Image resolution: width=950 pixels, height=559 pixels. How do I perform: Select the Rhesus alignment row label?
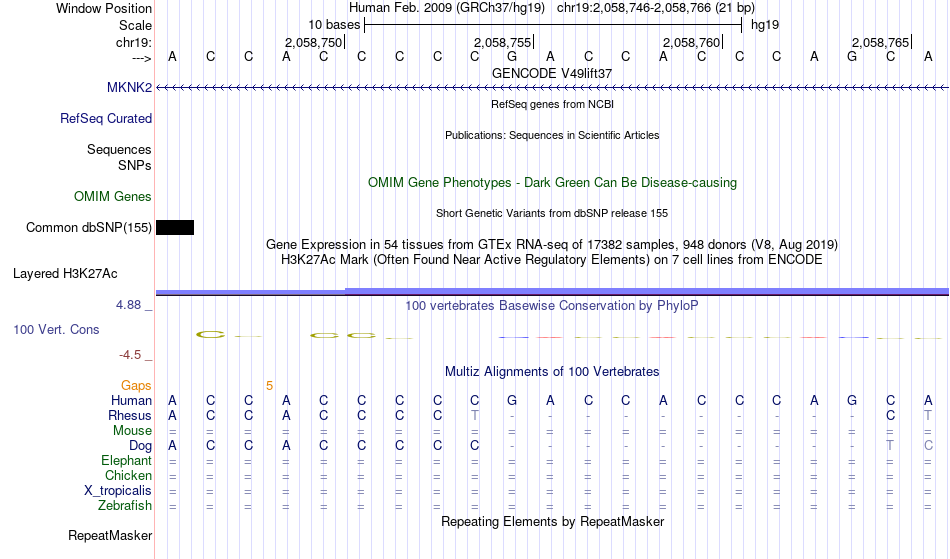[130, 415]
